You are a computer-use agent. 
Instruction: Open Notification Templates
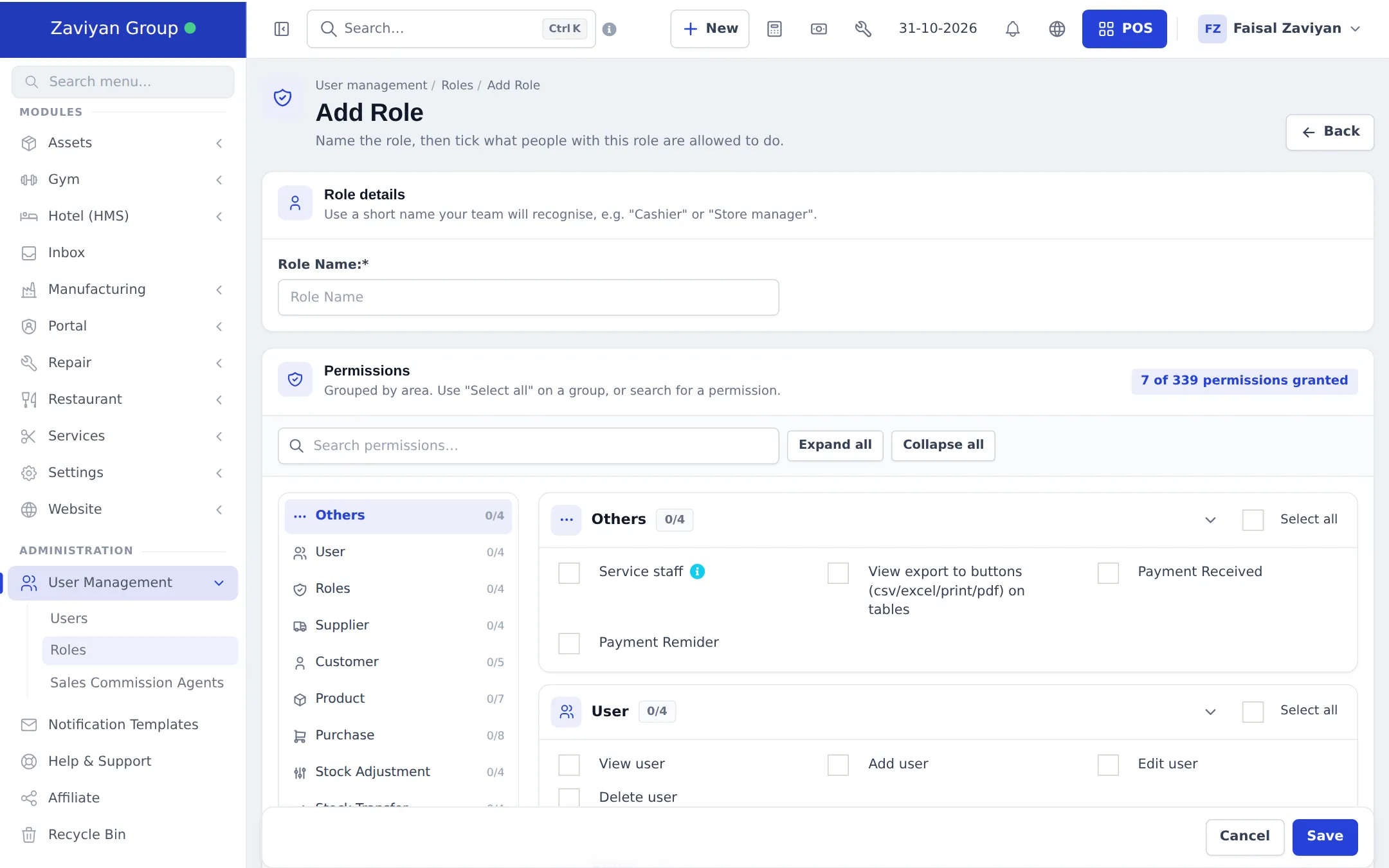(x=123, y=725)
